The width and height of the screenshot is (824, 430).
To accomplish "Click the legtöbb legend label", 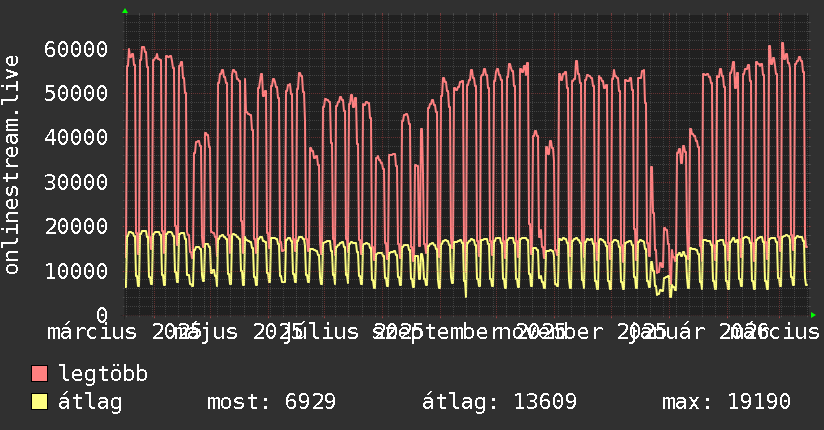I will (103, 374).
